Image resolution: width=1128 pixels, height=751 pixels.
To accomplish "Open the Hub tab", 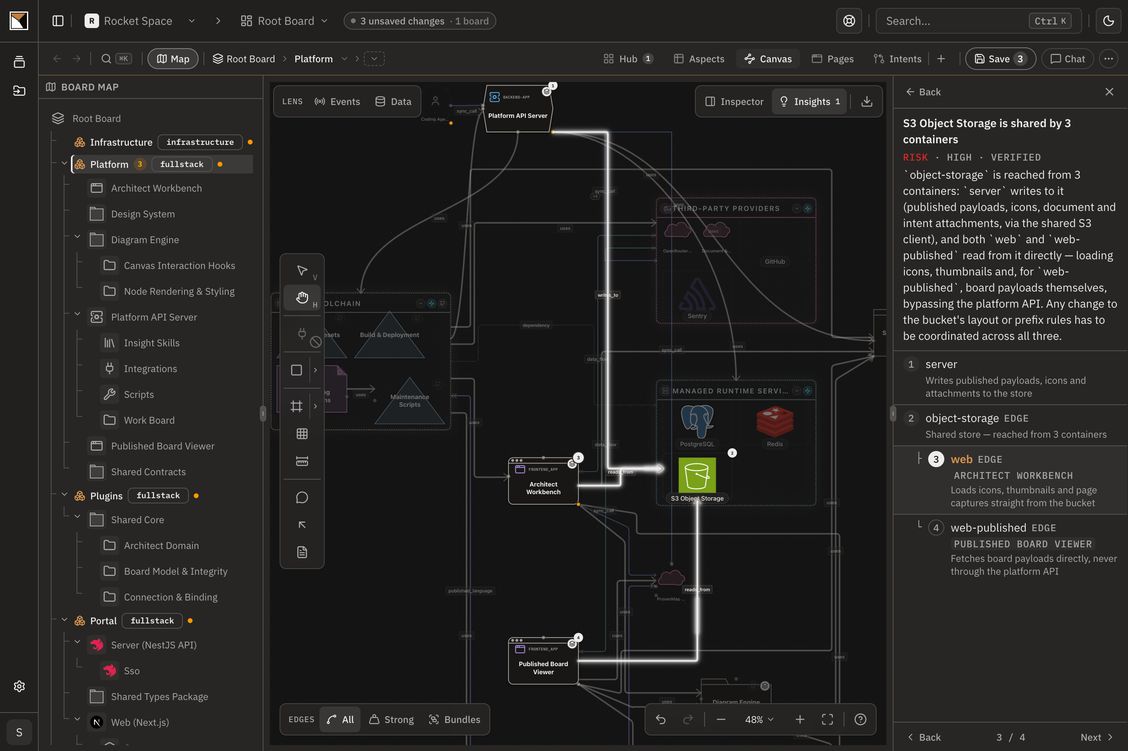I will point(628,58).
